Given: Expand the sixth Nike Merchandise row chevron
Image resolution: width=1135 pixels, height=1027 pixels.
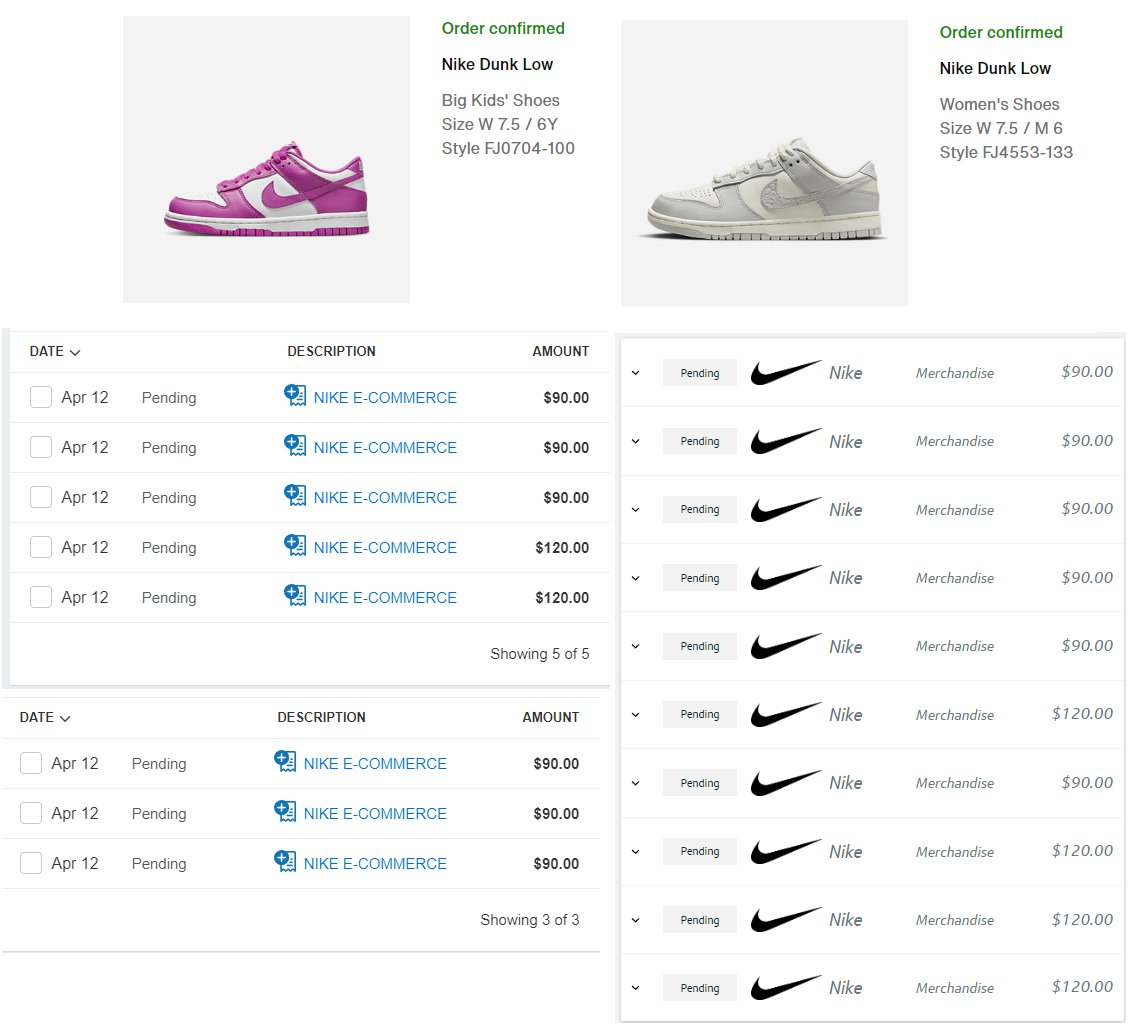Looking at the screenshot, I should click(636, 715).
